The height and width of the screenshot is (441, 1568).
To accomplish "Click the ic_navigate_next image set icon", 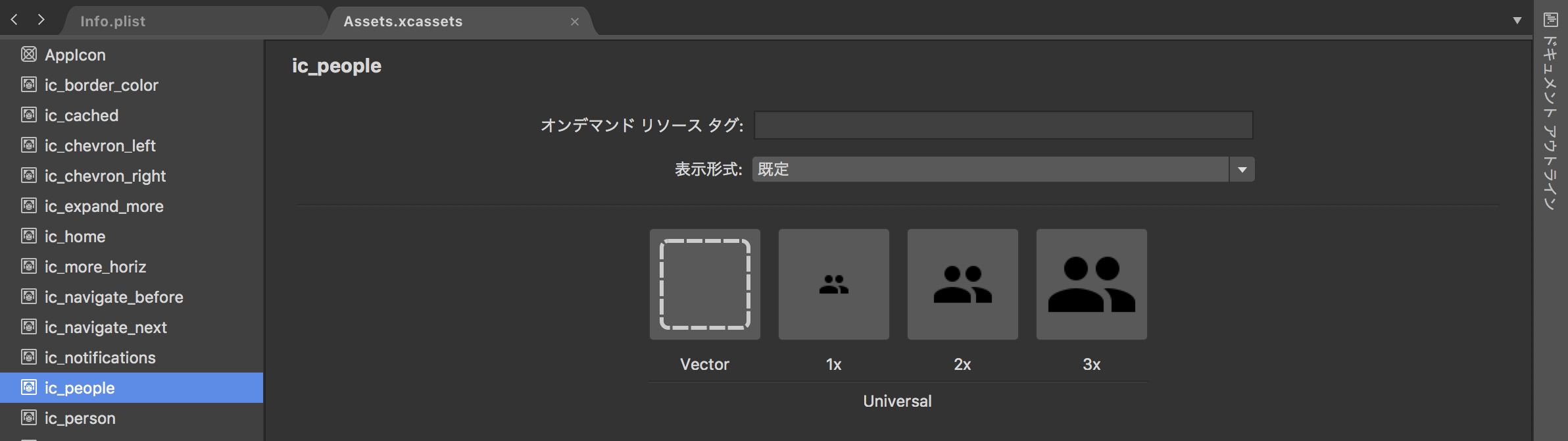I will point(29,326).
